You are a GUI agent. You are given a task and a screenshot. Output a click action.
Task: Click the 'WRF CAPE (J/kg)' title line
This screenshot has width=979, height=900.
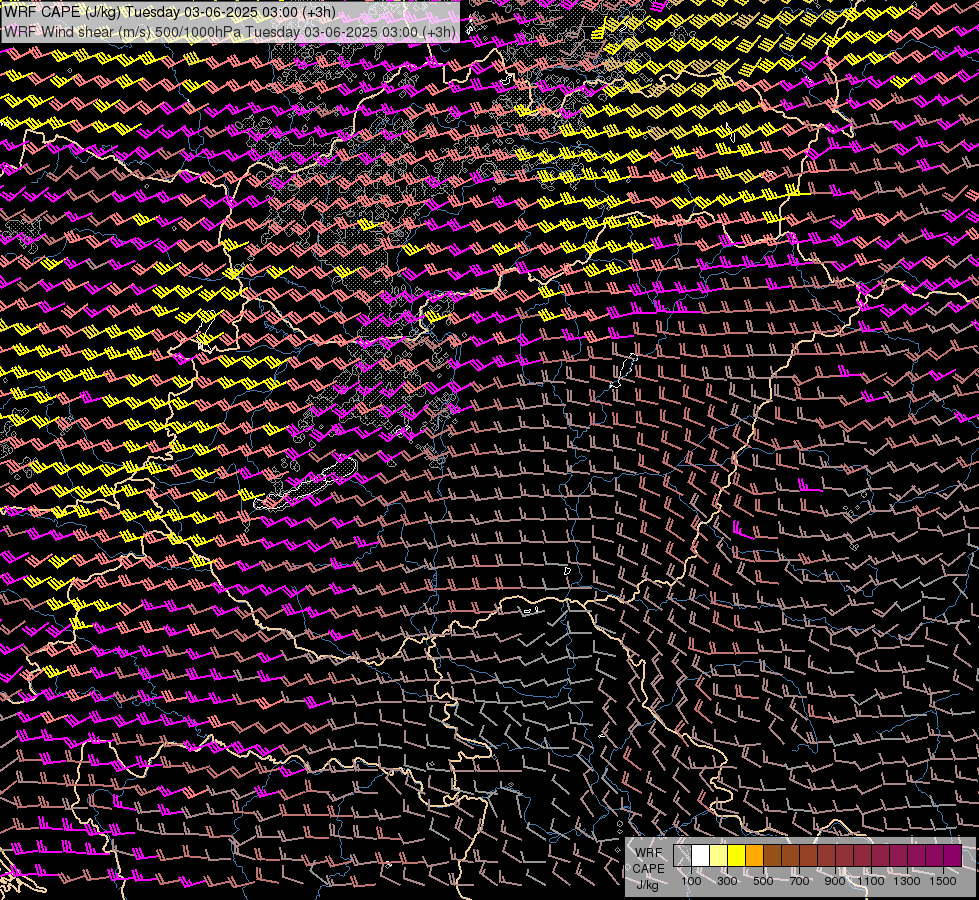coord(170,12)
